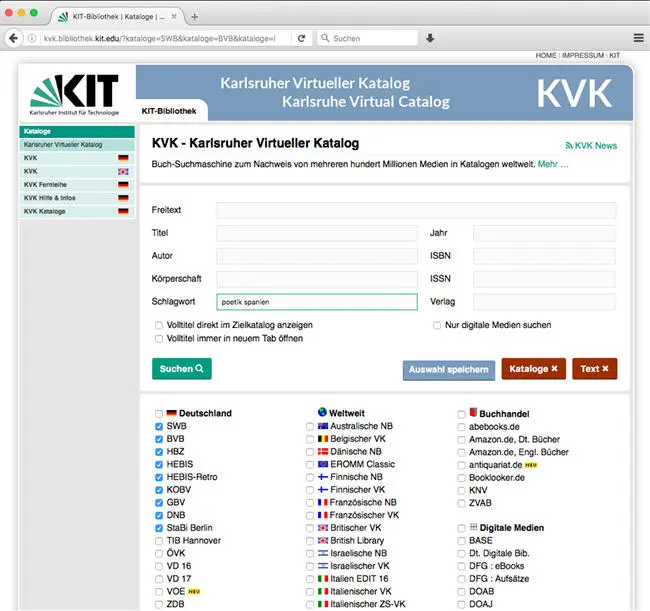Click Auswahl speichern button
This screenshot has height=611, width=650.
(449, 370)
